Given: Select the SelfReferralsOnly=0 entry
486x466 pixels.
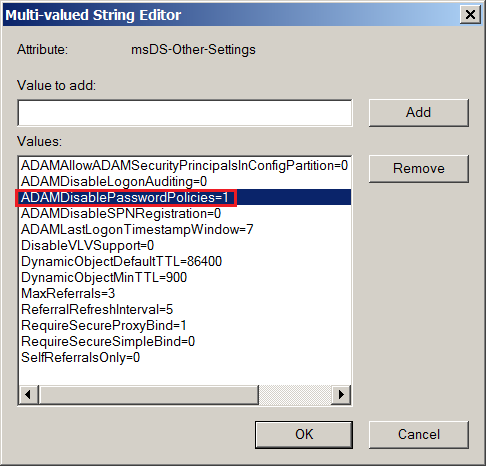Looking at the screenshot, I should 185,357.
